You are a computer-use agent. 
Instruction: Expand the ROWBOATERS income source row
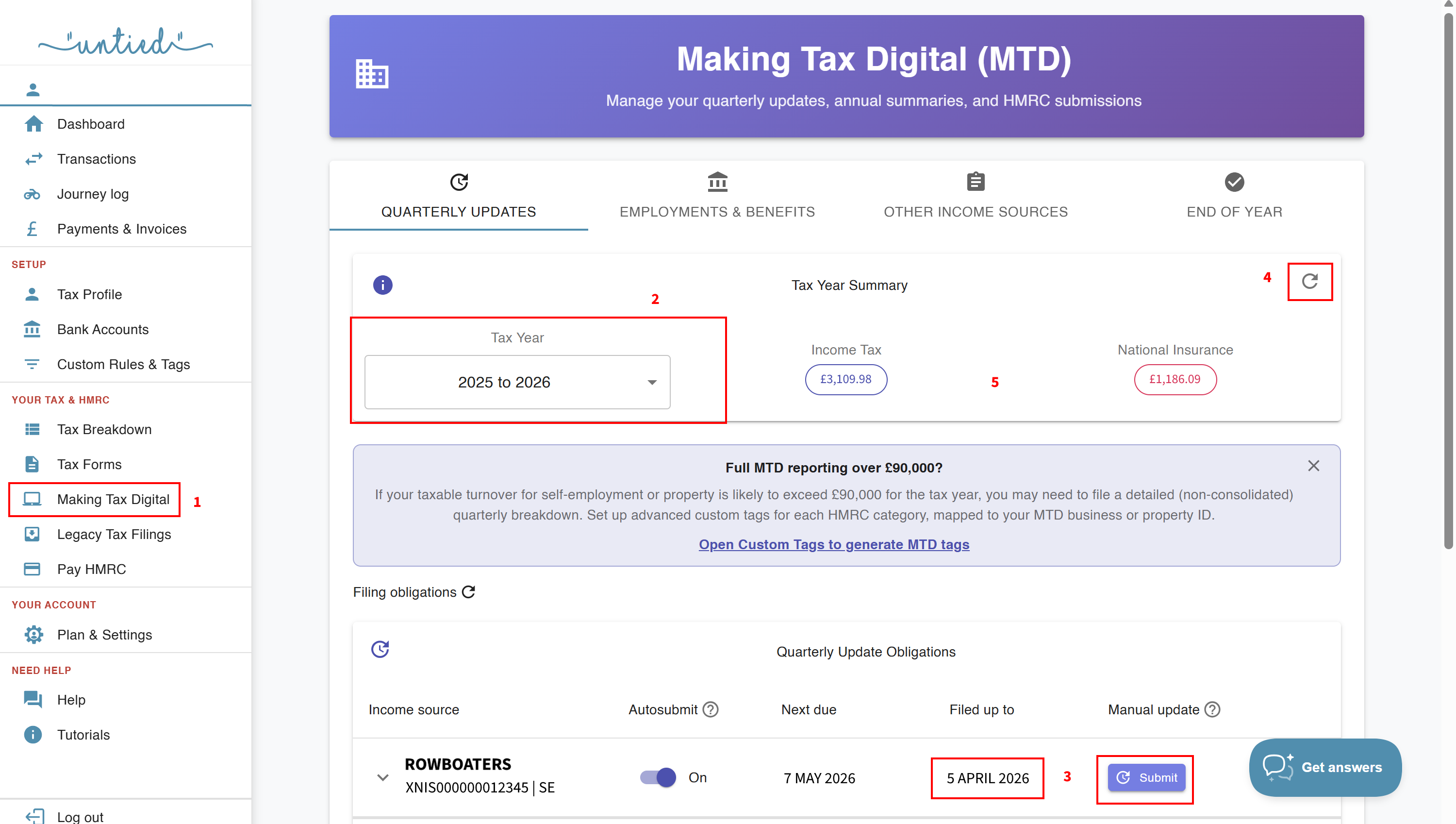(382, 777)
